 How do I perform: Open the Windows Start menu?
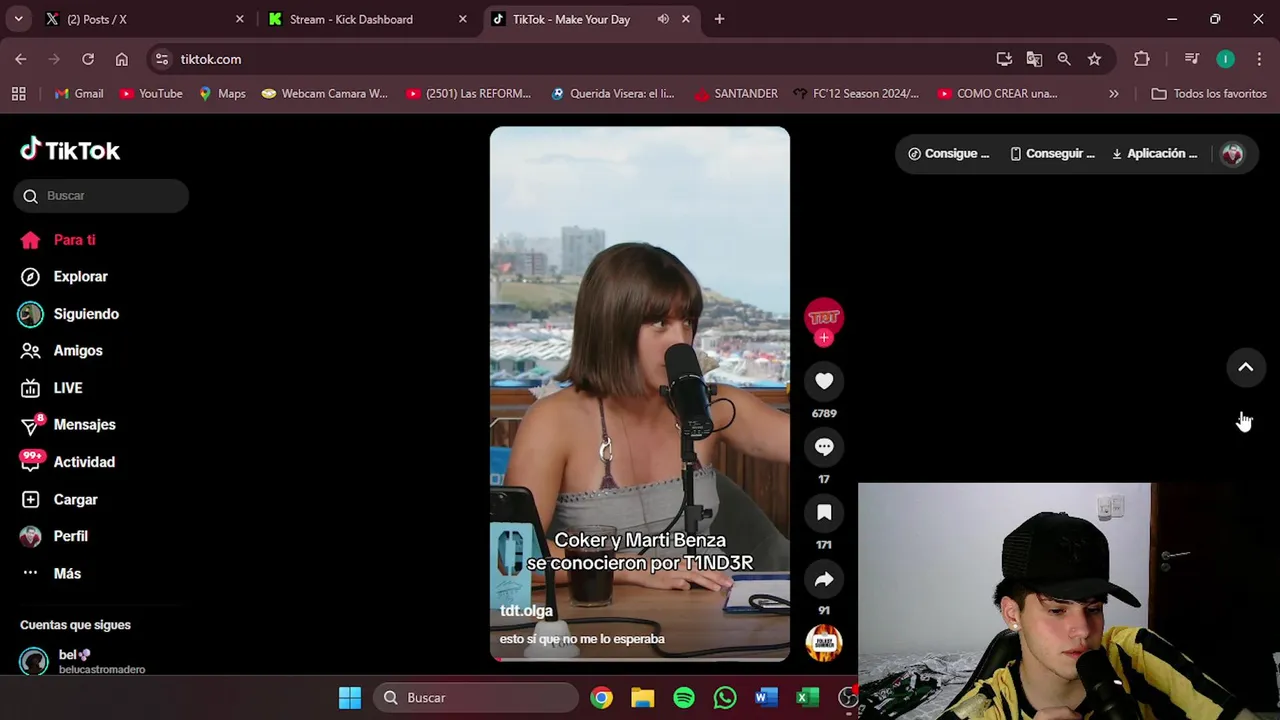click(x=350, y=698)
